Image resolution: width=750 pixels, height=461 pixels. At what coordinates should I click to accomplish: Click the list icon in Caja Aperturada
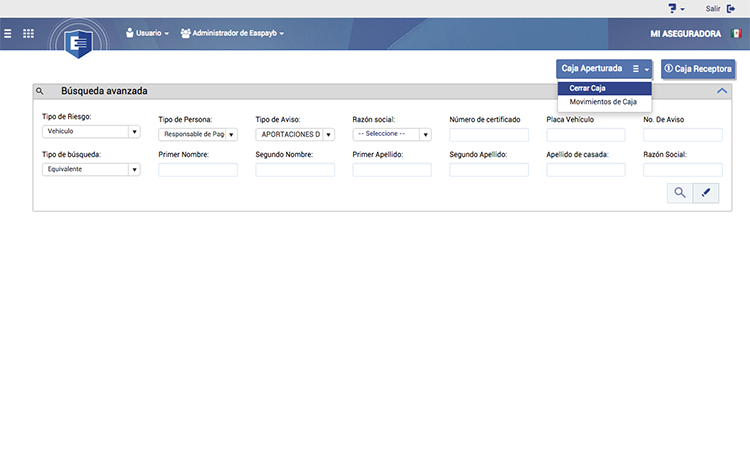[x=636, y=69]
